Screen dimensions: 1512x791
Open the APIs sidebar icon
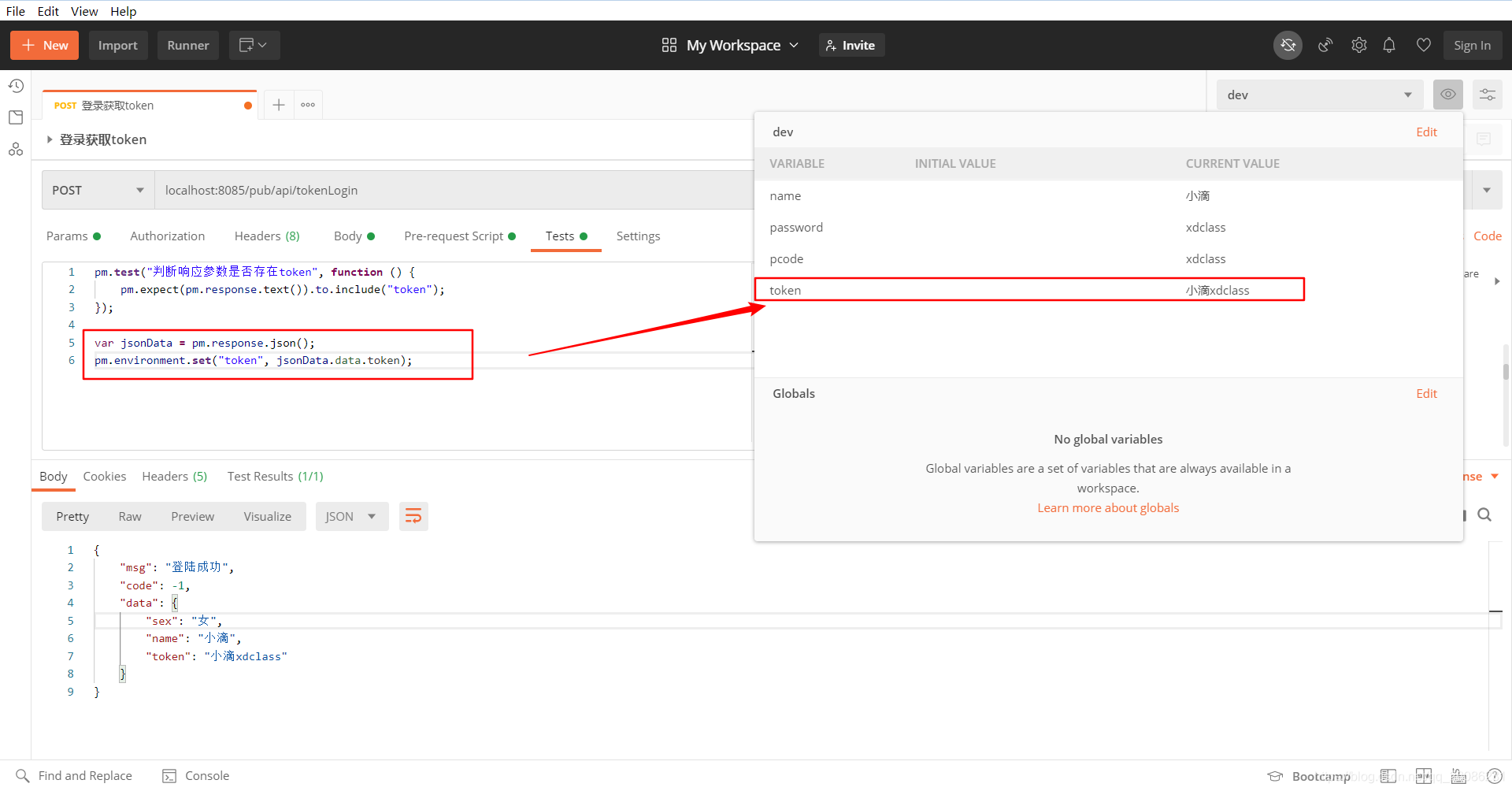[16, 149]
